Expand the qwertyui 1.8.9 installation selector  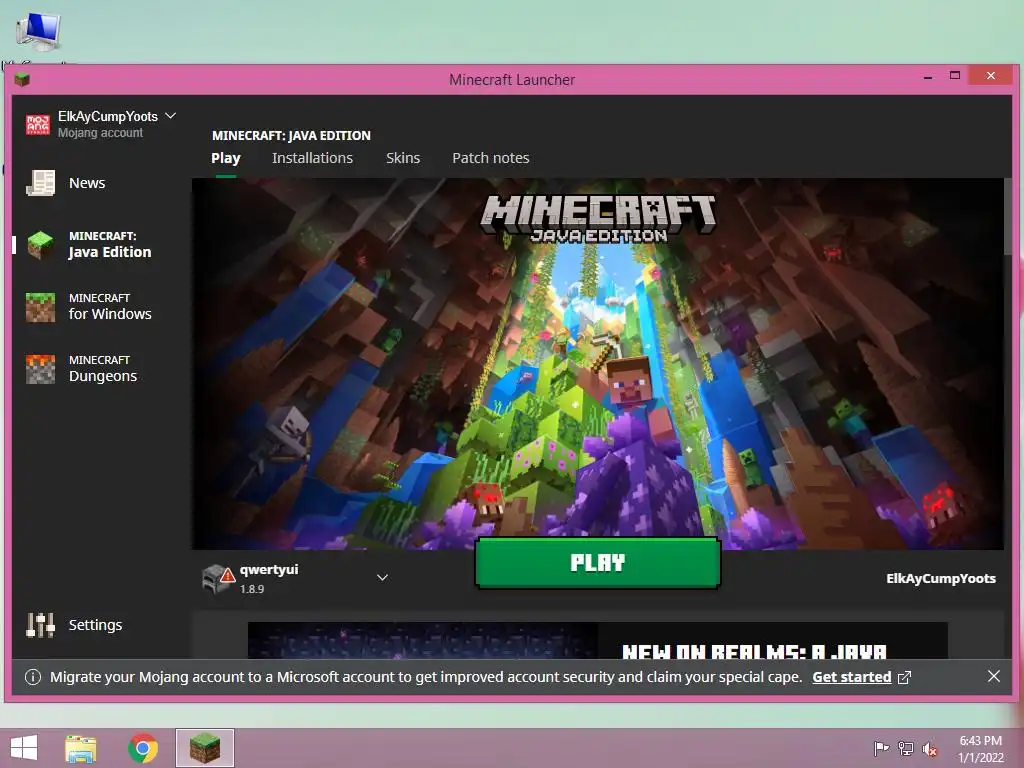point(383,577)
